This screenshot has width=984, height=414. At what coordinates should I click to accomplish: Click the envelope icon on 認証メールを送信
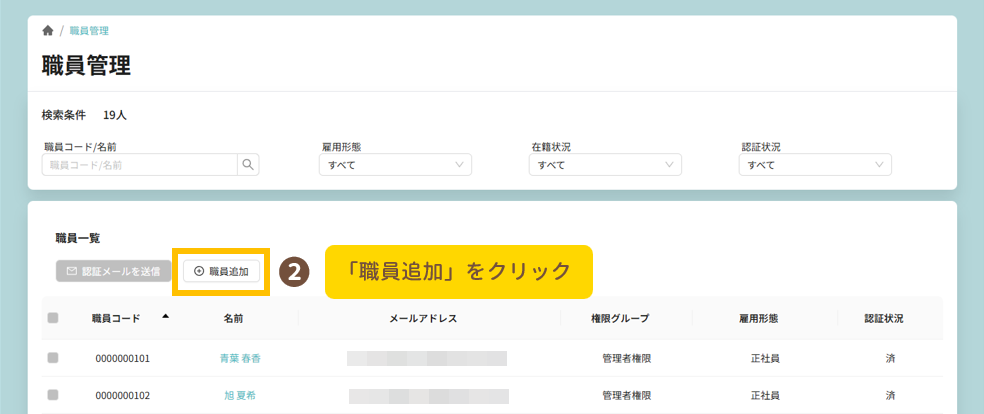[72, 271]
